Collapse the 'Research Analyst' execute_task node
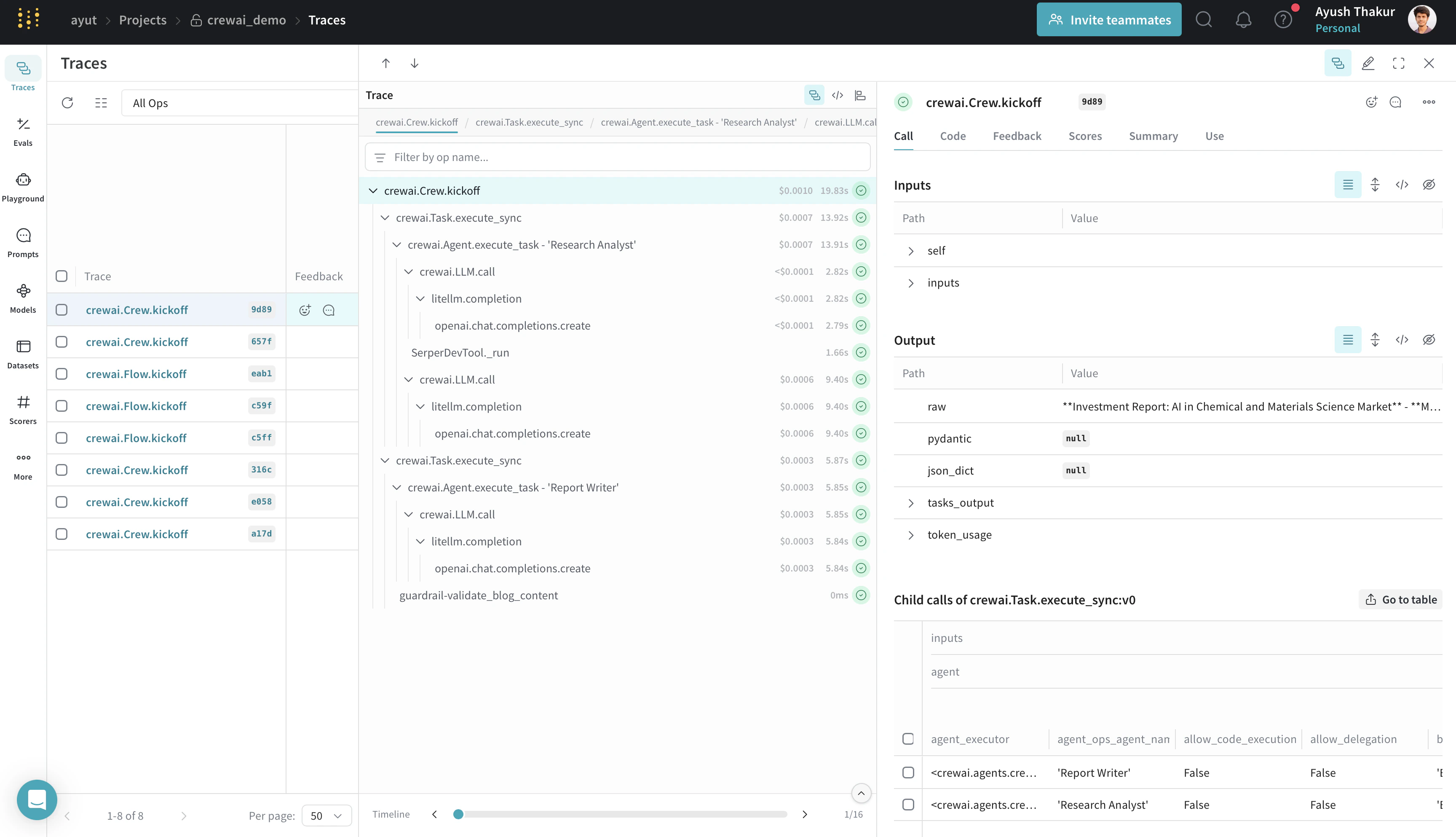The image size is (1456, 837). (396, 245)
